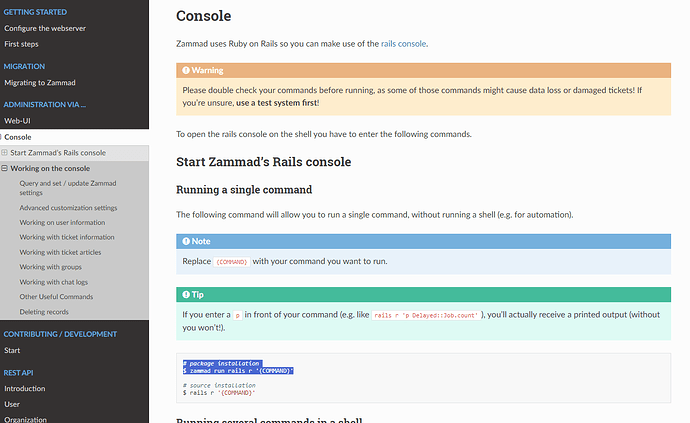Click the Contributing / Development caption
Screen dimensions: 690x423
[x=60, y=334]
